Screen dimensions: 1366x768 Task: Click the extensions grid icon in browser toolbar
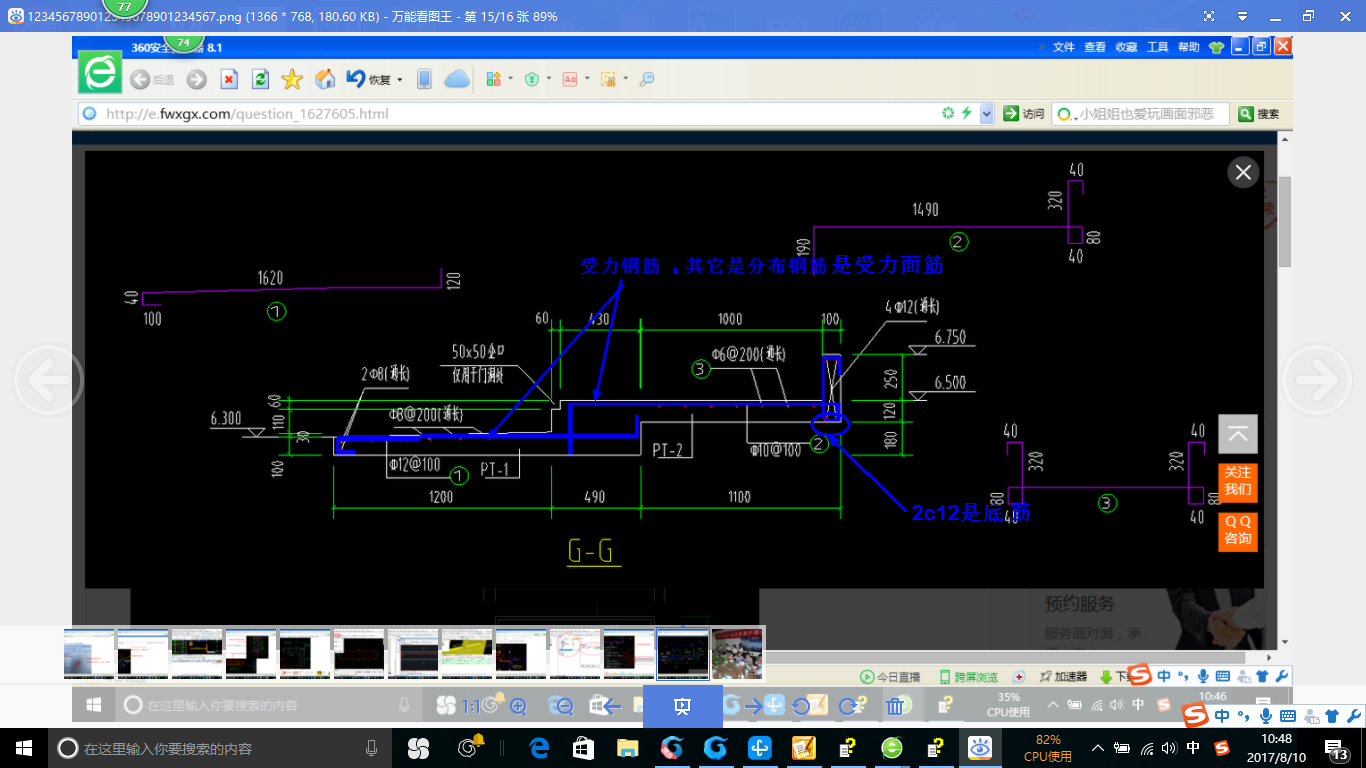click(x=493, y=79)
